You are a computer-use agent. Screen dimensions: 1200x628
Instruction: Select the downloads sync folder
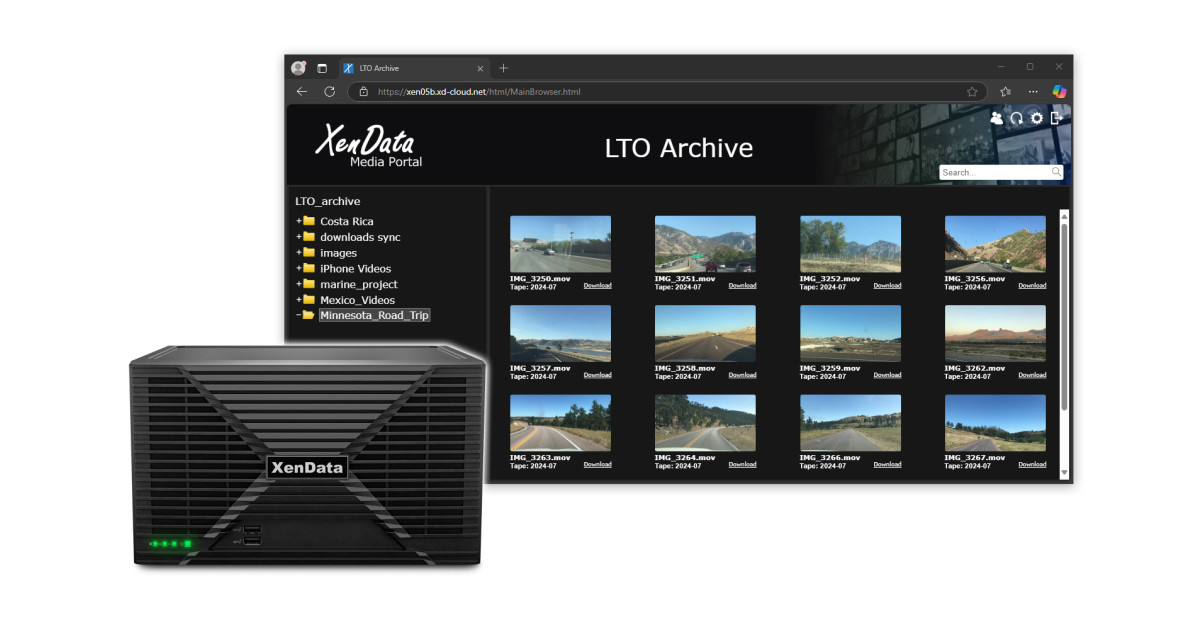pos(360,237)
